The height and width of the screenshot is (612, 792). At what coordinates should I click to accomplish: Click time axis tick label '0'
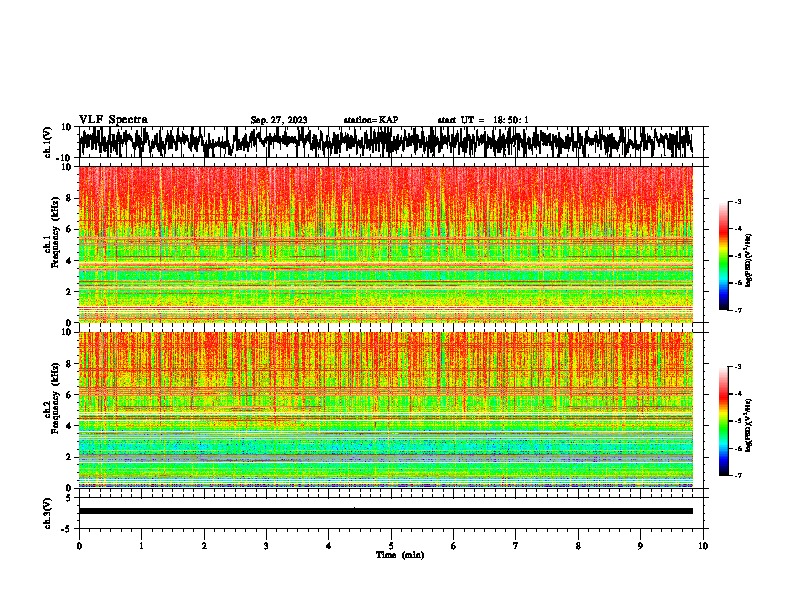pos(79,546)
